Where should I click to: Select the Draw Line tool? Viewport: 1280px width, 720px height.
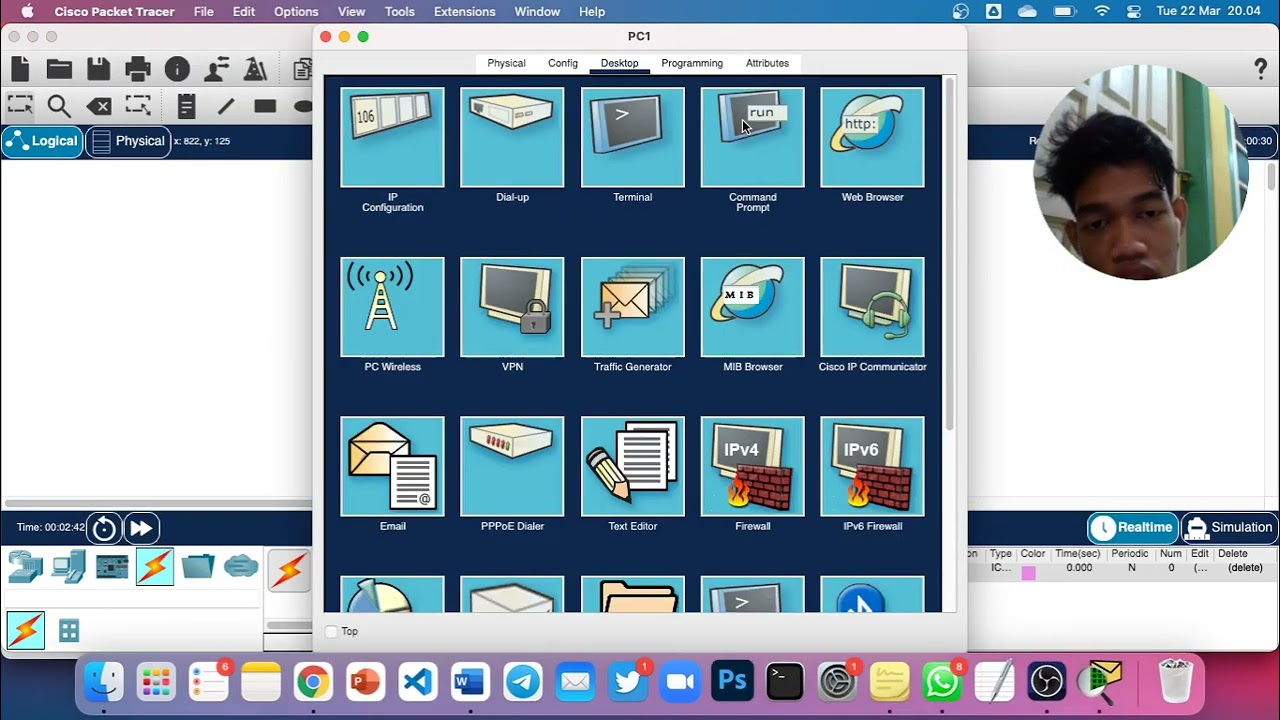pyautogui.click(x=226, y=106)
